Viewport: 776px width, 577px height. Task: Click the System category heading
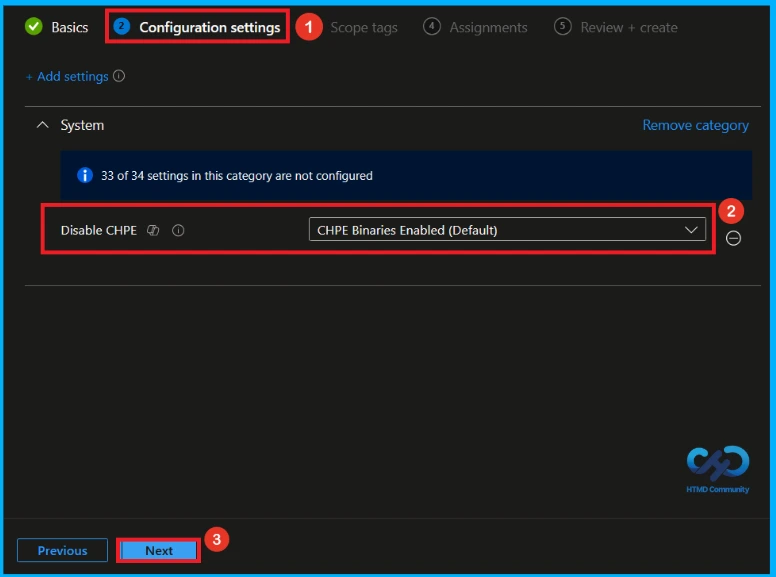pyautogui.click(x=82, y=125)
